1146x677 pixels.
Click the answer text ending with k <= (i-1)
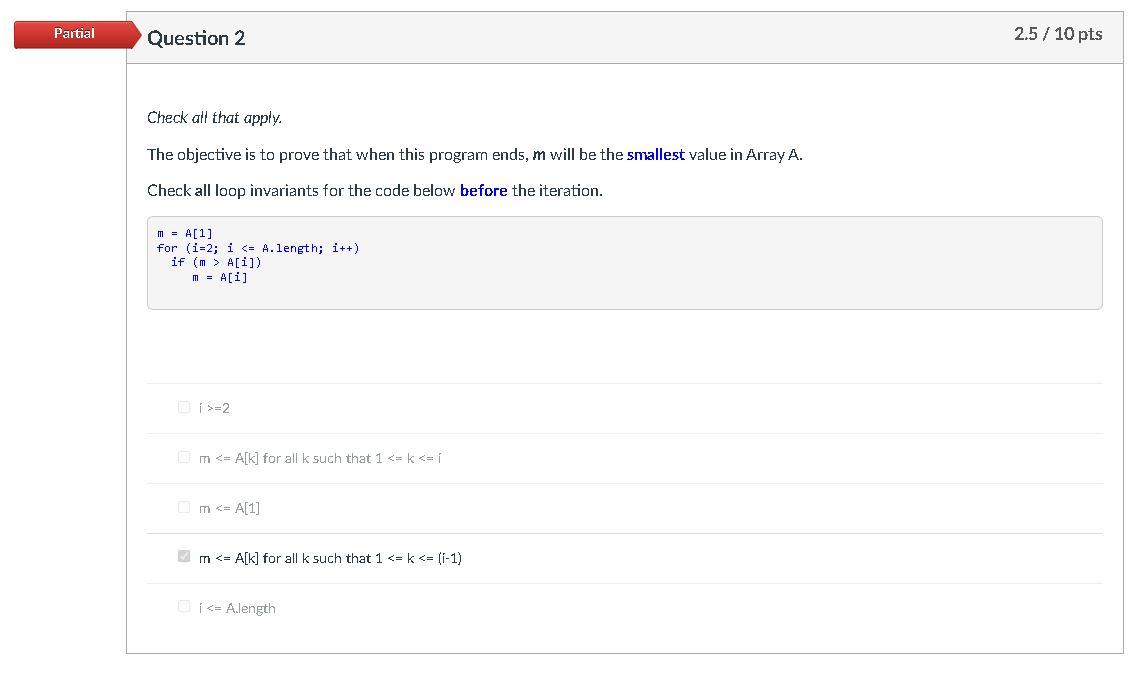(x=330, y=559)
